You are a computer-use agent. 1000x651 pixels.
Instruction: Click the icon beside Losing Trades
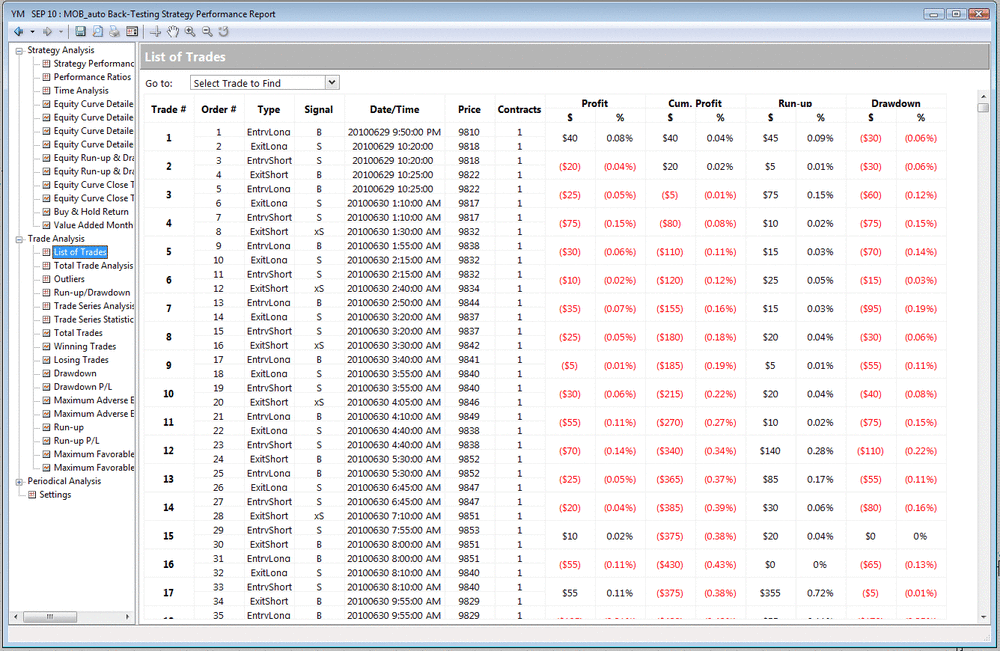46,360
